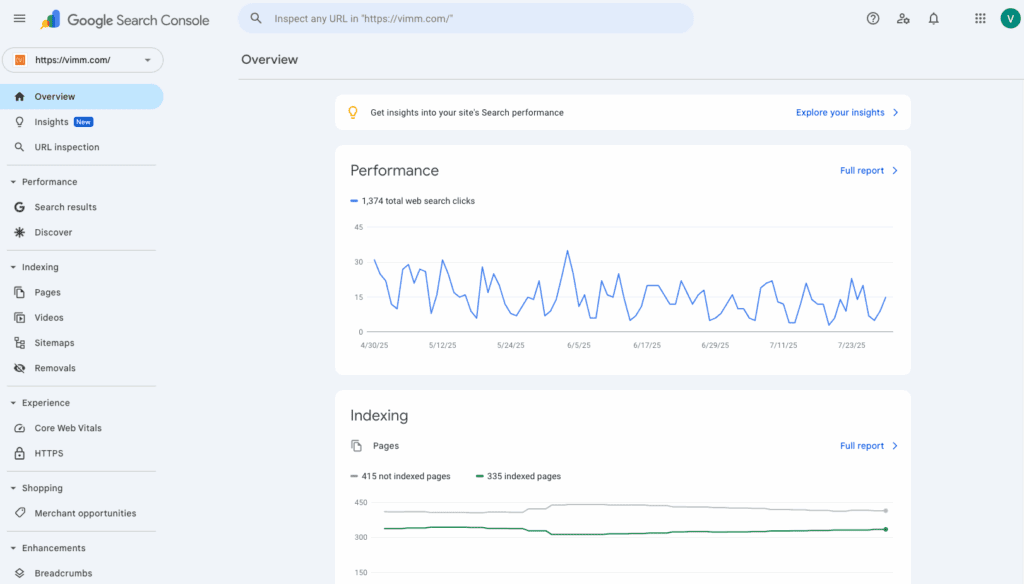Collapse the Experience sidebar section
This screenshot has height=584, width=1024.
coord(13,403)
